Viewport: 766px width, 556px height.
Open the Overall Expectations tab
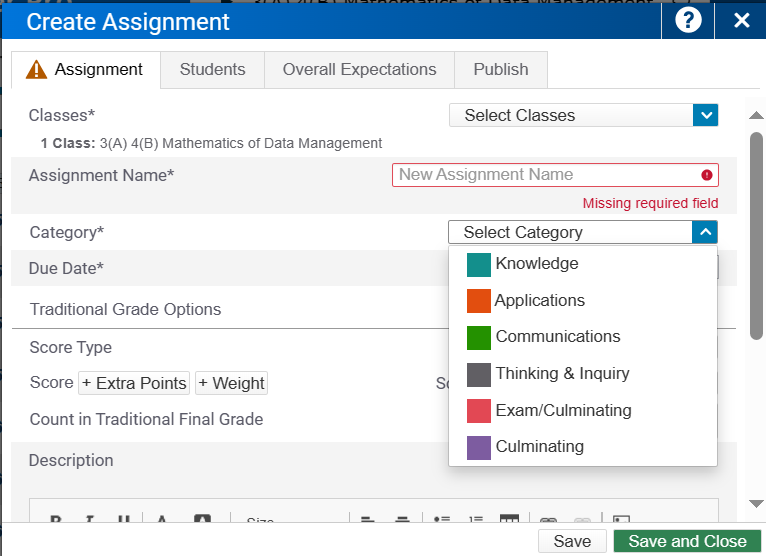[359, 70]
